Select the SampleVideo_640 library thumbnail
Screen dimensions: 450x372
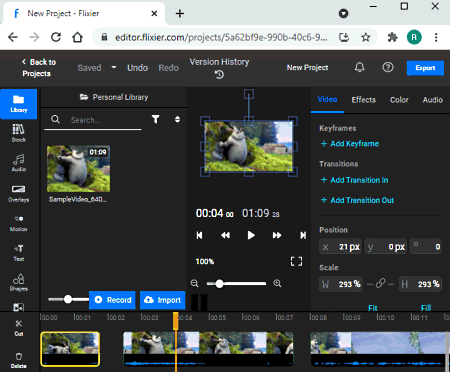pyautogui.click(x=78, y=169)
